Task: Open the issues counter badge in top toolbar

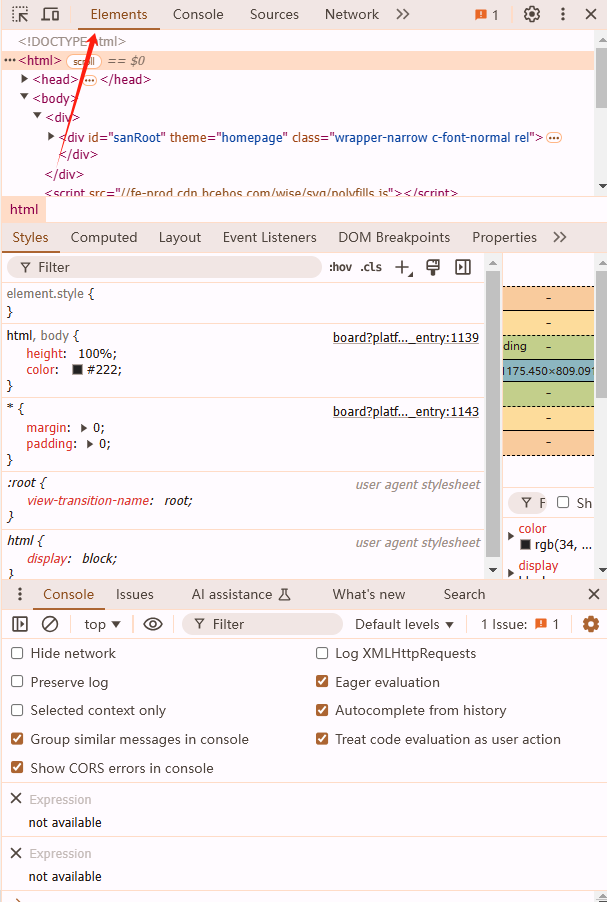Action: [487, 15]
